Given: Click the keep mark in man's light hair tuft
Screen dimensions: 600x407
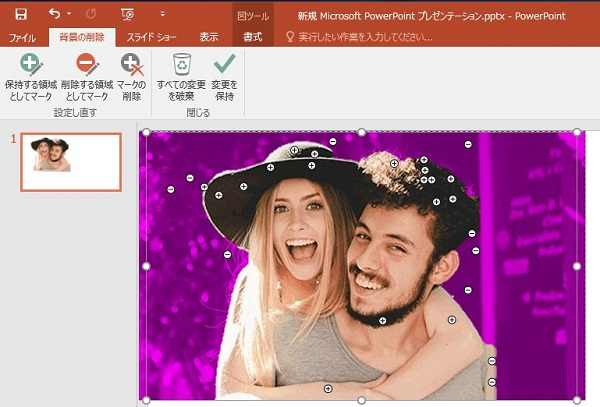Looking at the screenshot, I should tap(394, 163).
